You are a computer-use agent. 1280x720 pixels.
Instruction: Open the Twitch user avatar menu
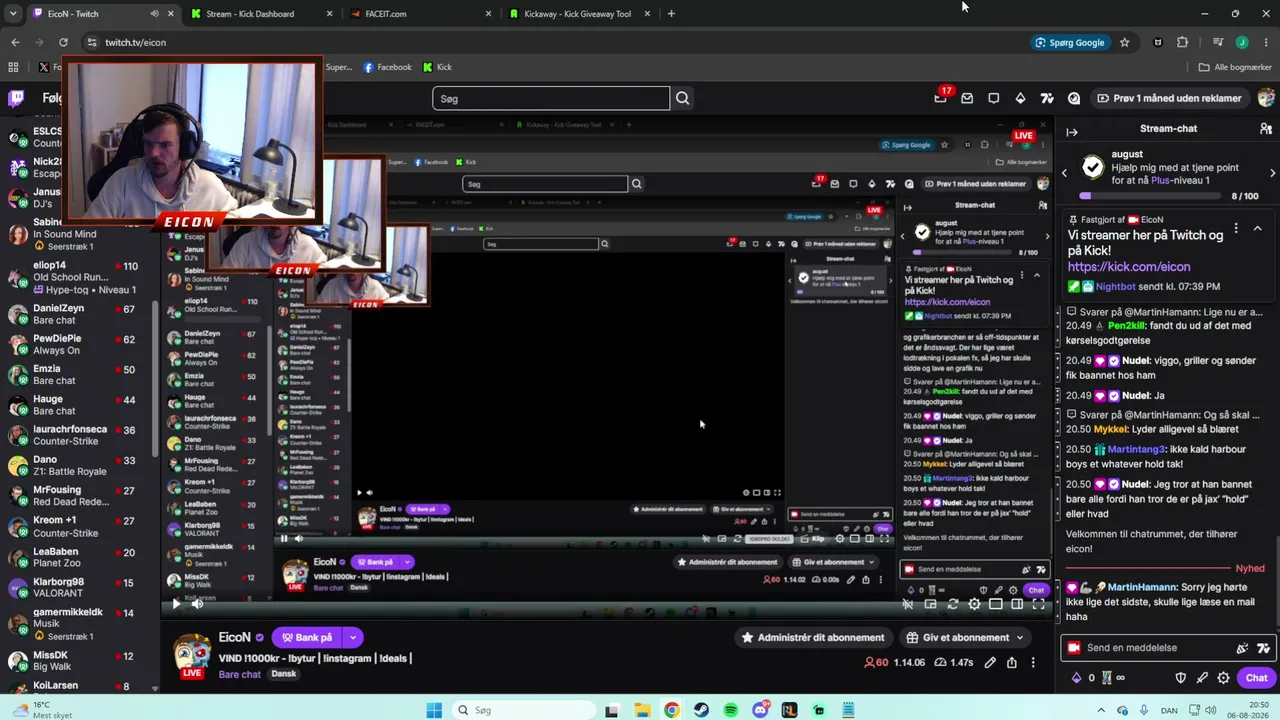[x=1266, y=98]
